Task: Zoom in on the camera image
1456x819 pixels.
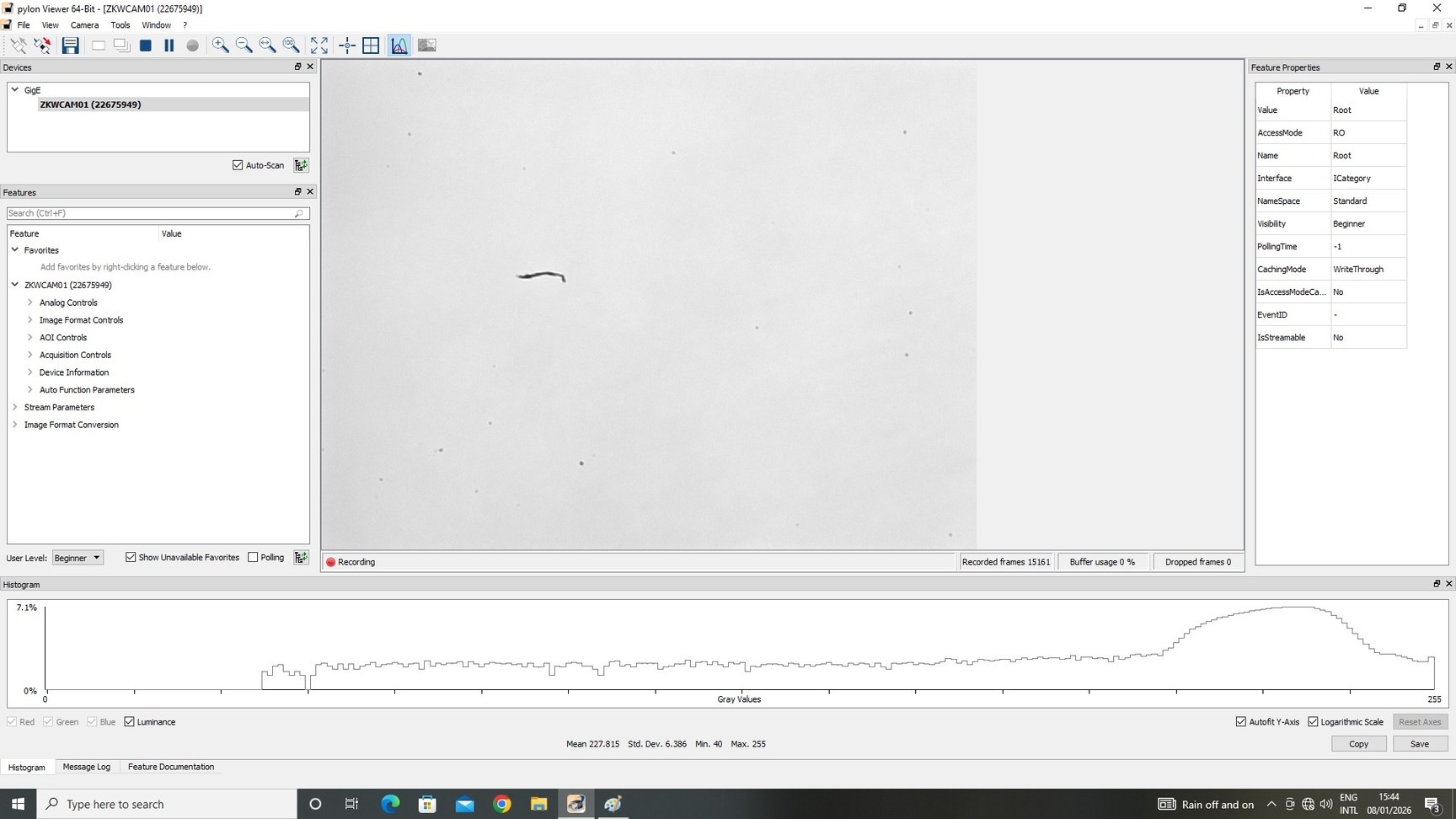Action: (x=220, y=45)
